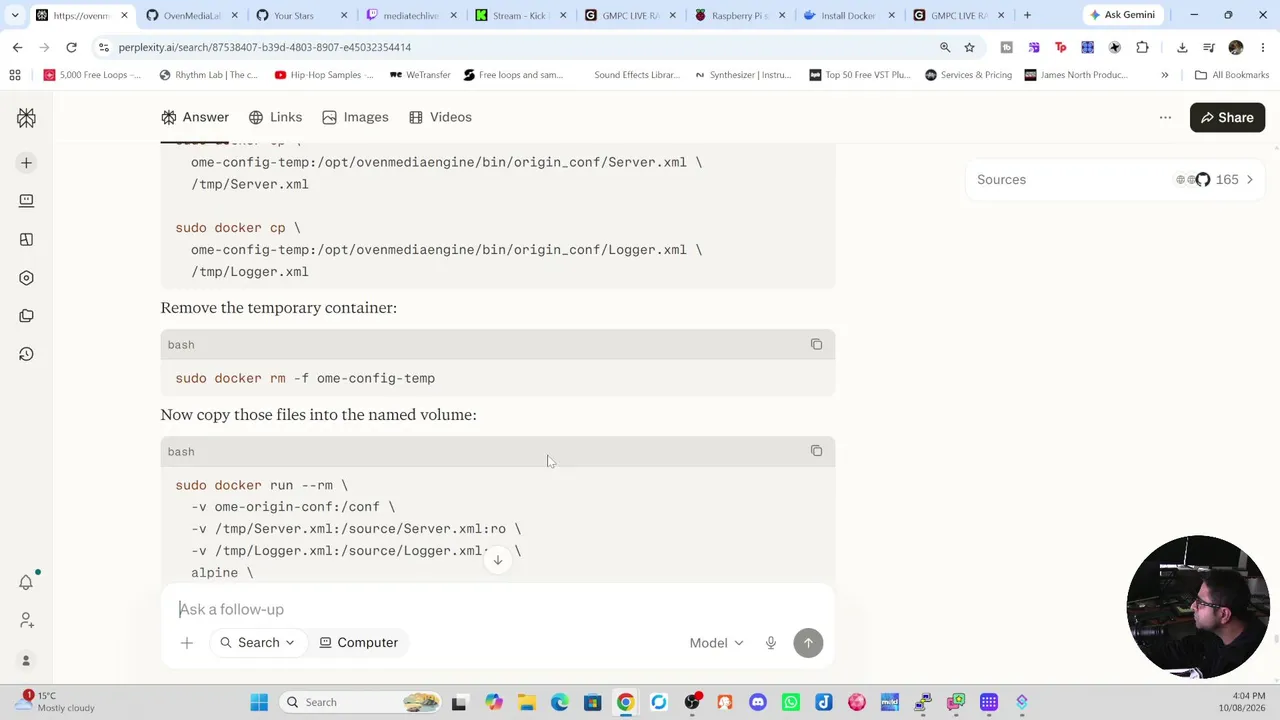Open the 'Hip-Hop Samples' bookmark

[324, 75]
